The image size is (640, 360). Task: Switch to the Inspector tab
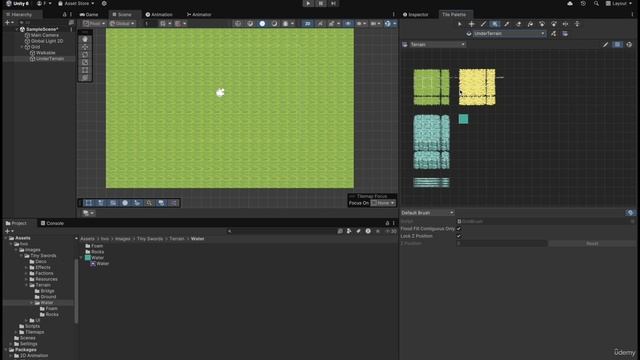click(x=416, y=14)
